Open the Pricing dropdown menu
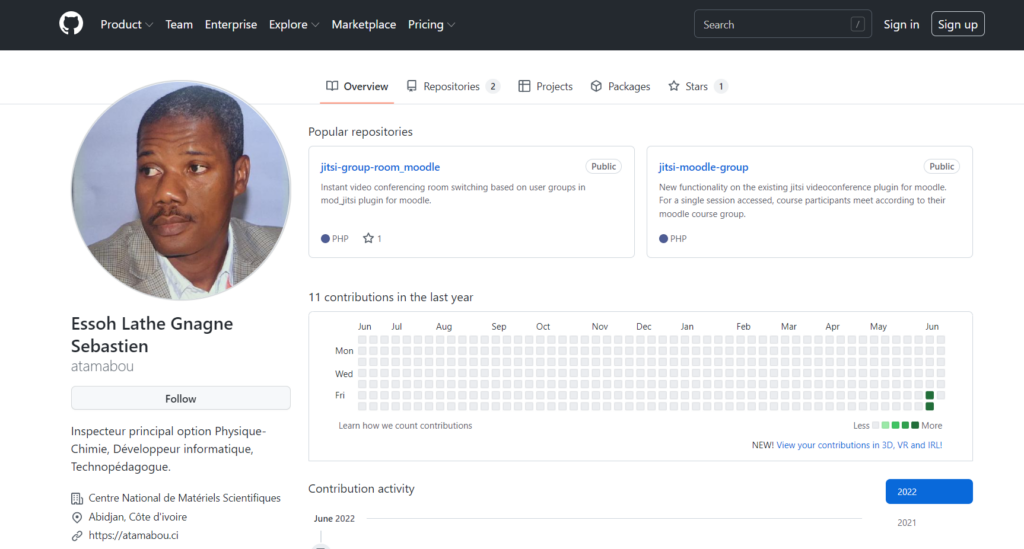Viewport: 1024px width, 549px height. tap(431, 25)
